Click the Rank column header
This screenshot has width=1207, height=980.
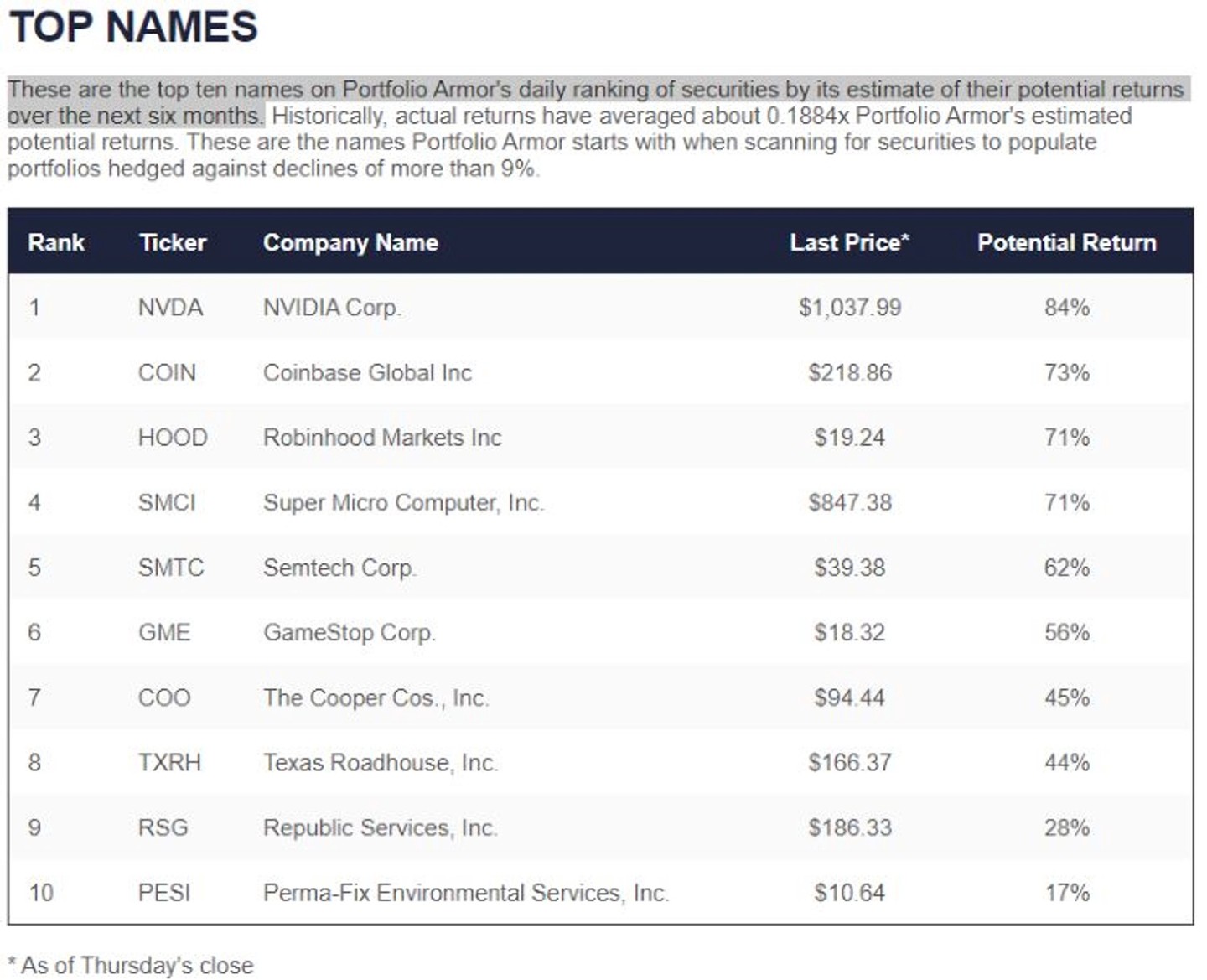(x=56, y=243)
